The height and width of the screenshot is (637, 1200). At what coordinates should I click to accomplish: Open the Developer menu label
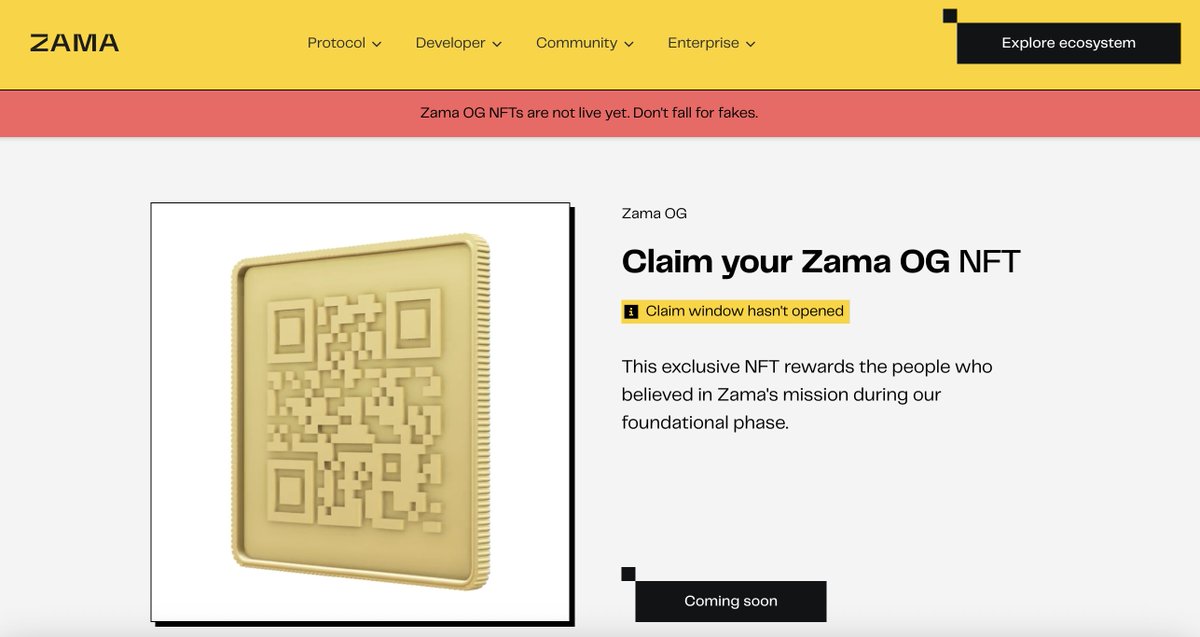pos(450,43)
